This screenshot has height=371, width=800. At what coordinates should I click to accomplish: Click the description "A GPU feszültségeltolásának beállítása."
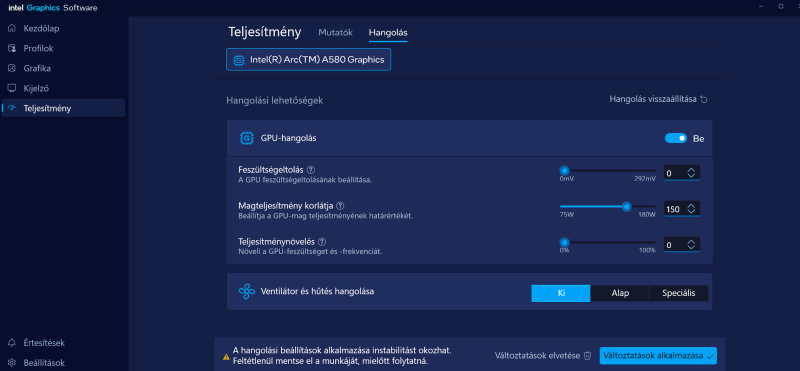305,180
